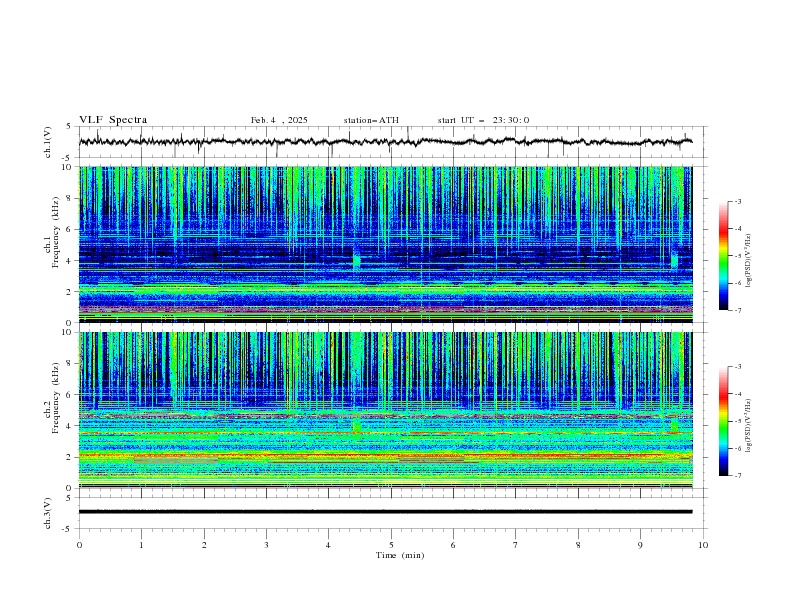Click the "10" kHz tick on ch.2 frequency axis
This screenshot has width=792, height=612.
pos(67,332)
